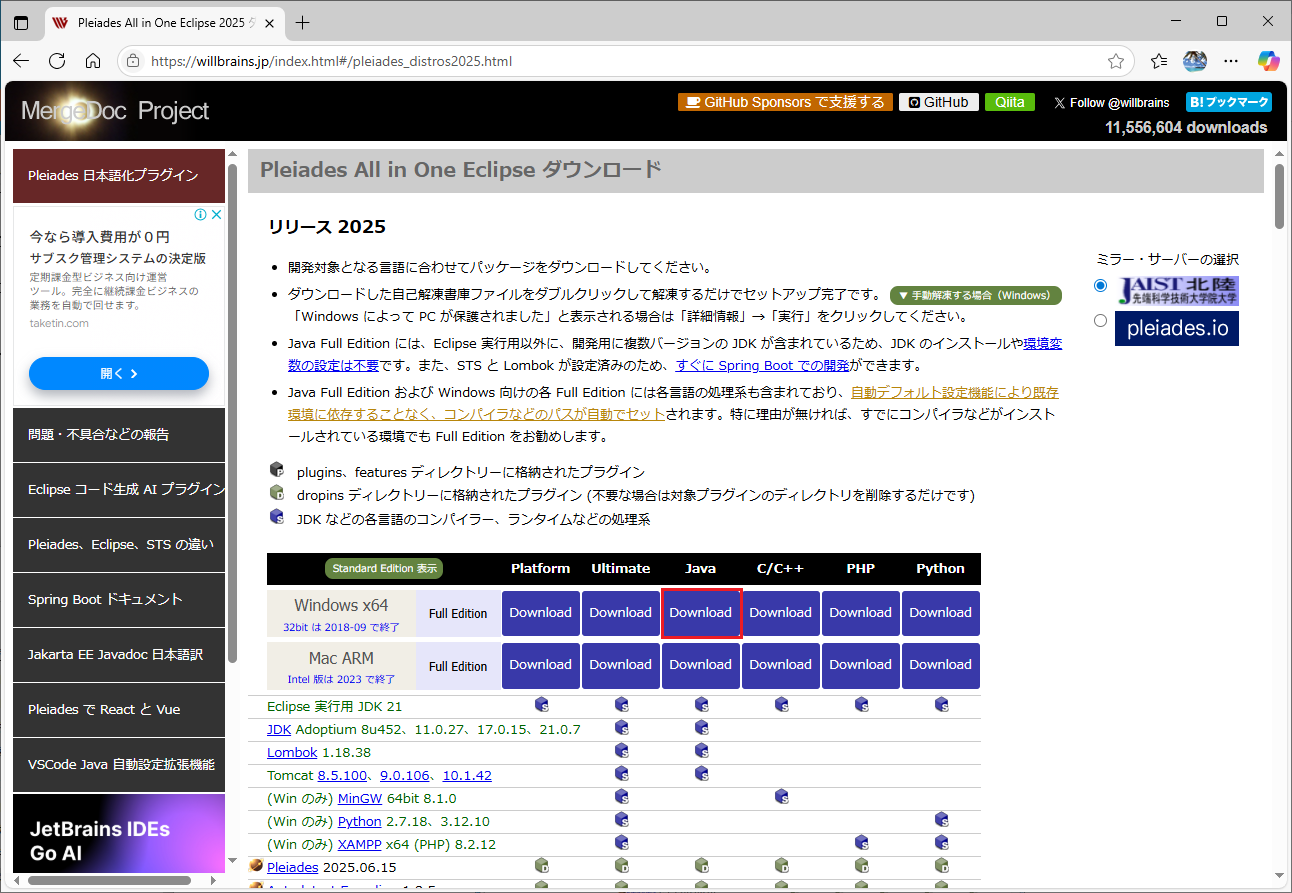Screen dimensions: 1292x893
Task: Toggle the Standard Edition 表示 button
Action: (384, 568)
